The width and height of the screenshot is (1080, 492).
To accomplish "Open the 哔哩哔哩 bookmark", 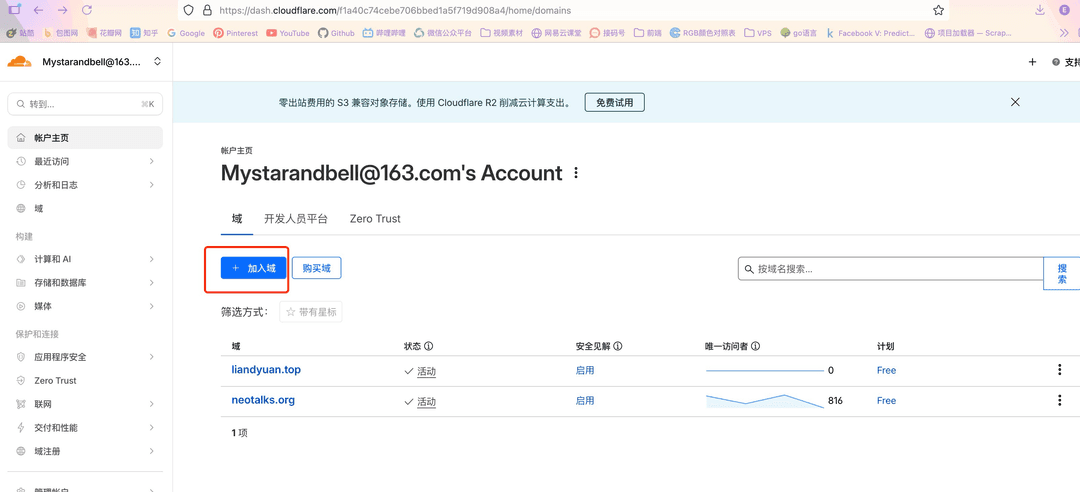I will coord(384,32).
